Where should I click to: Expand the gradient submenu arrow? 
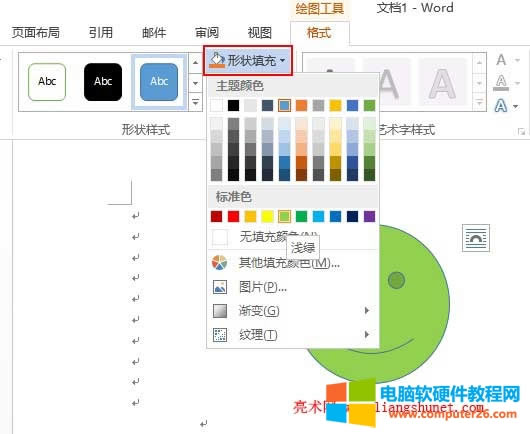367,310
